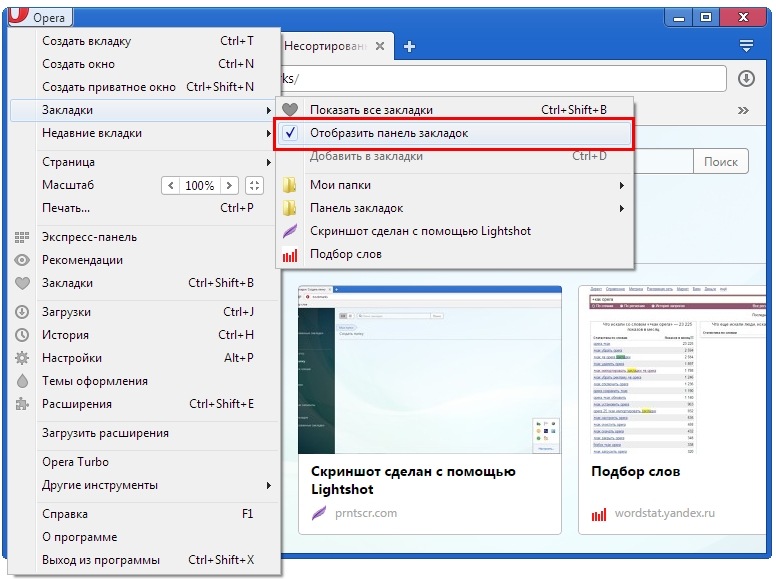Toggle fullscreen icon next to zoom
The image size is (776, 579).
[254, 186]
